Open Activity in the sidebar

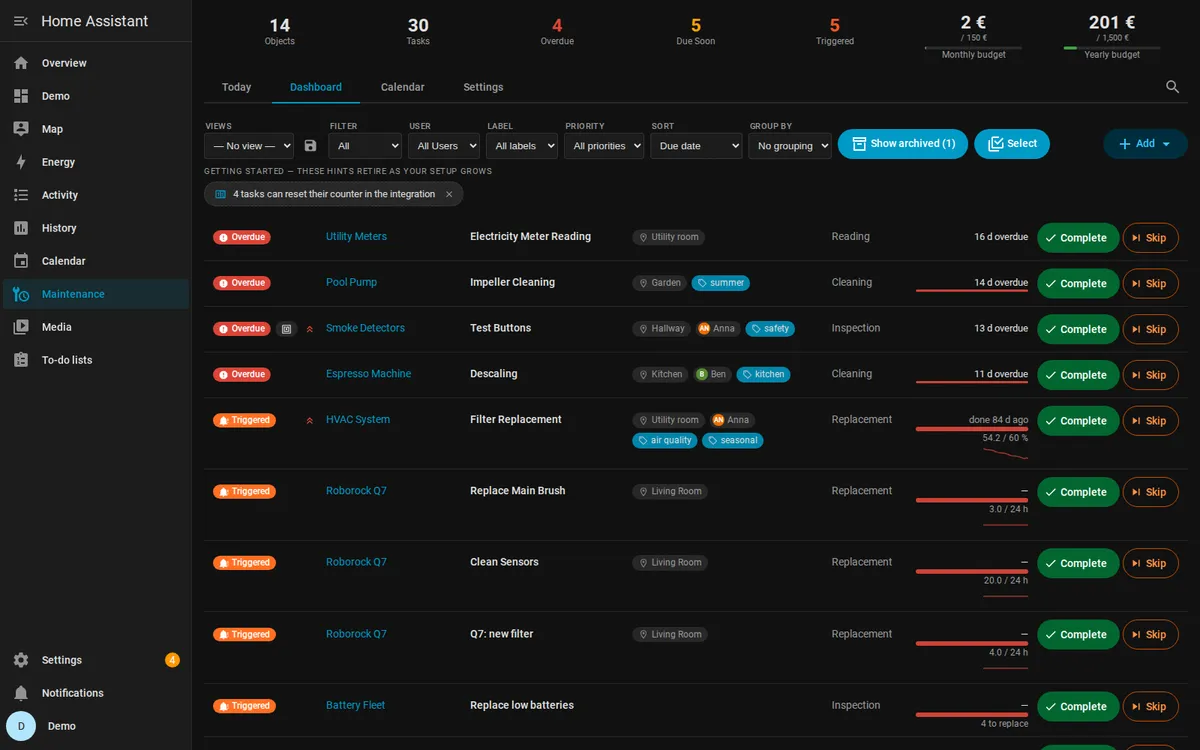[96, 195]
